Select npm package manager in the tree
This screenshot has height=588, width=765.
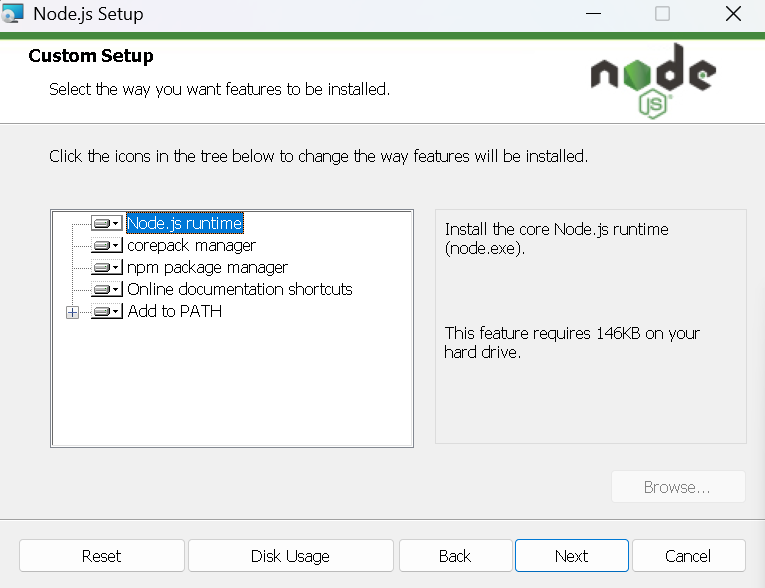tap(207, 267)
